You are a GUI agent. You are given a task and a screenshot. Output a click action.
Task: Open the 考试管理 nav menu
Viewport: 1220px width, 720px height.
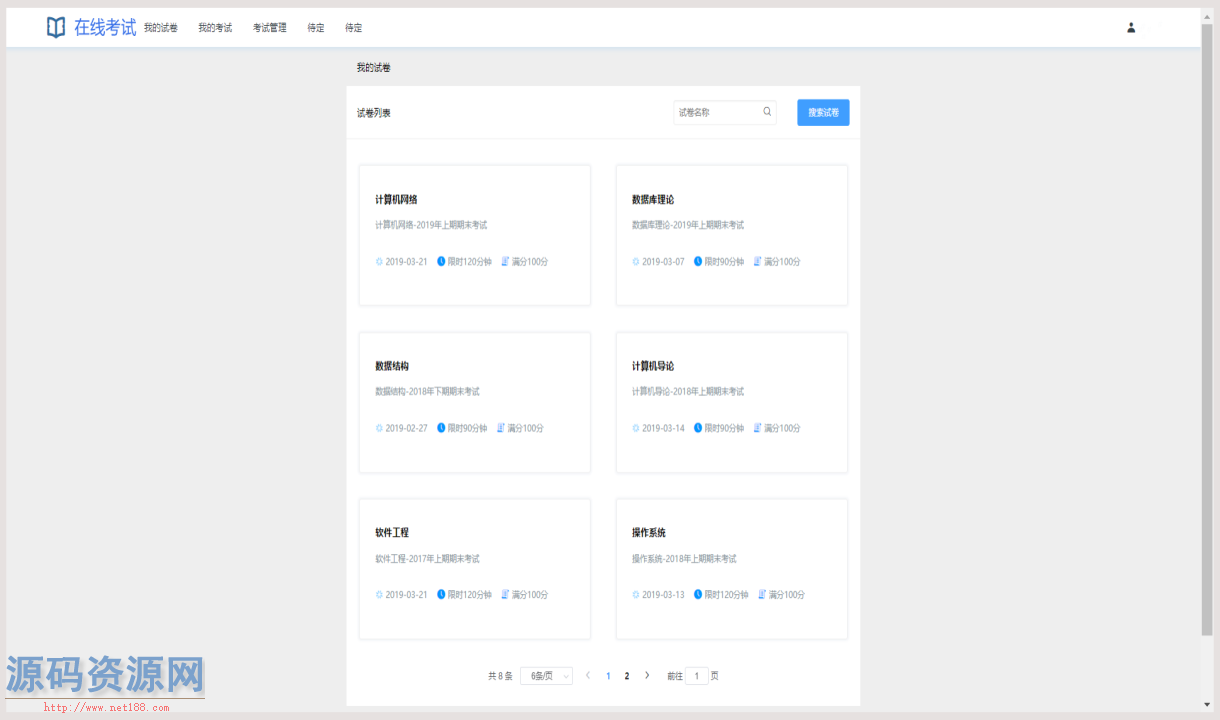pyautogui.click(x=270, y=28)
